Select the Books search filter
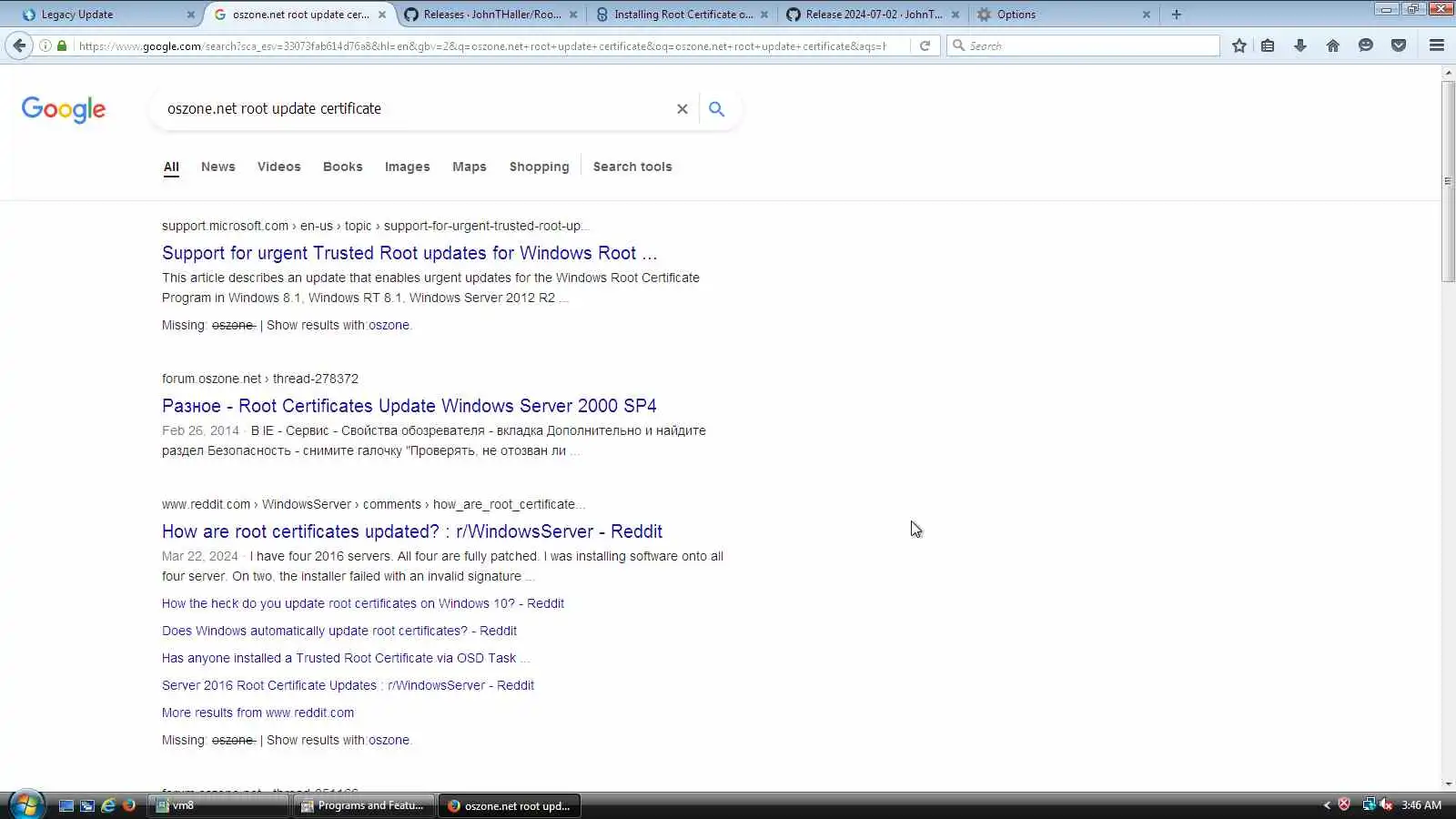 (343, 167)
